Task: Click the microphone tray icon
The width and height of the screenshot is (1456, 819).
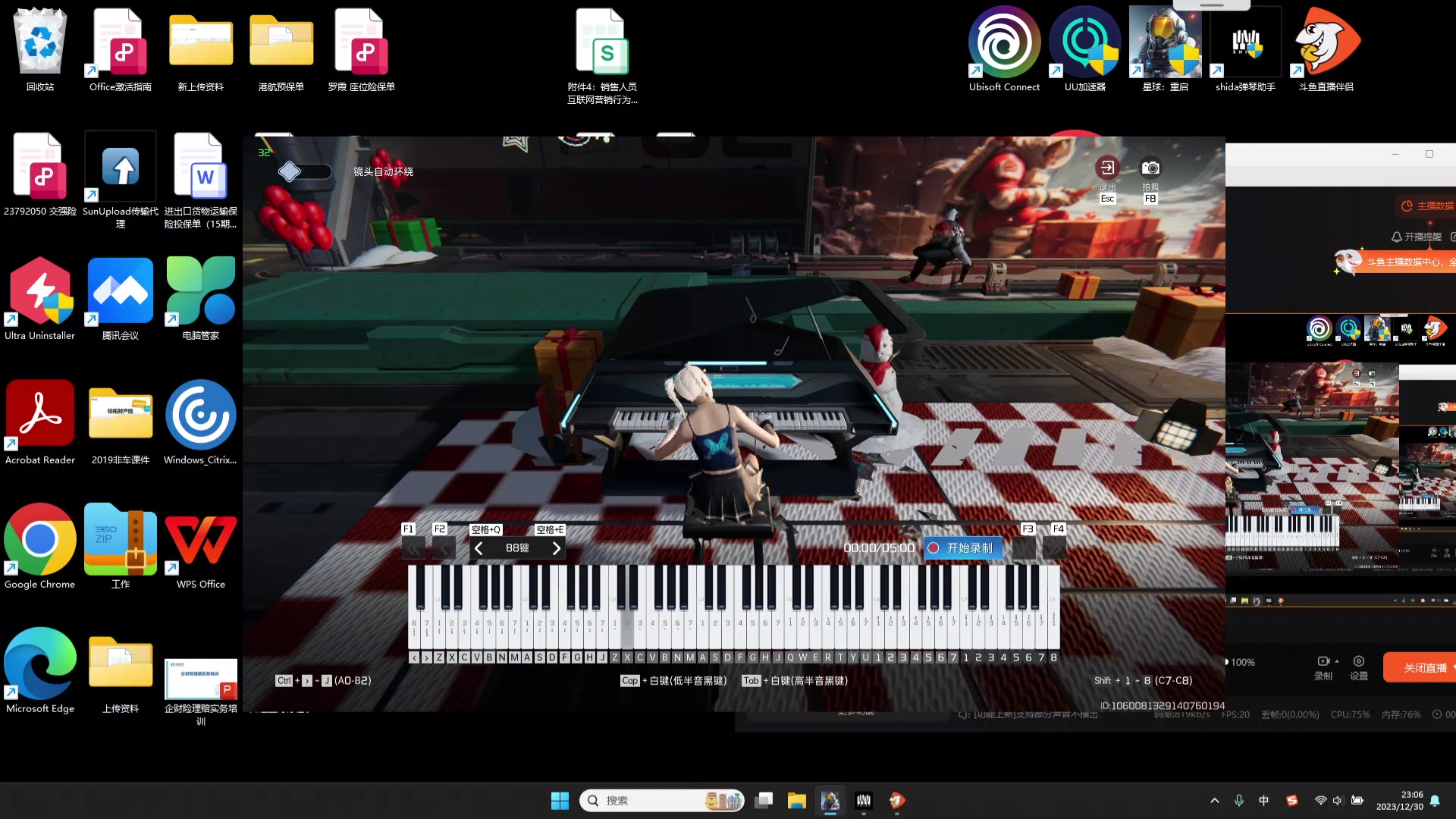Action: [1239, 801]
